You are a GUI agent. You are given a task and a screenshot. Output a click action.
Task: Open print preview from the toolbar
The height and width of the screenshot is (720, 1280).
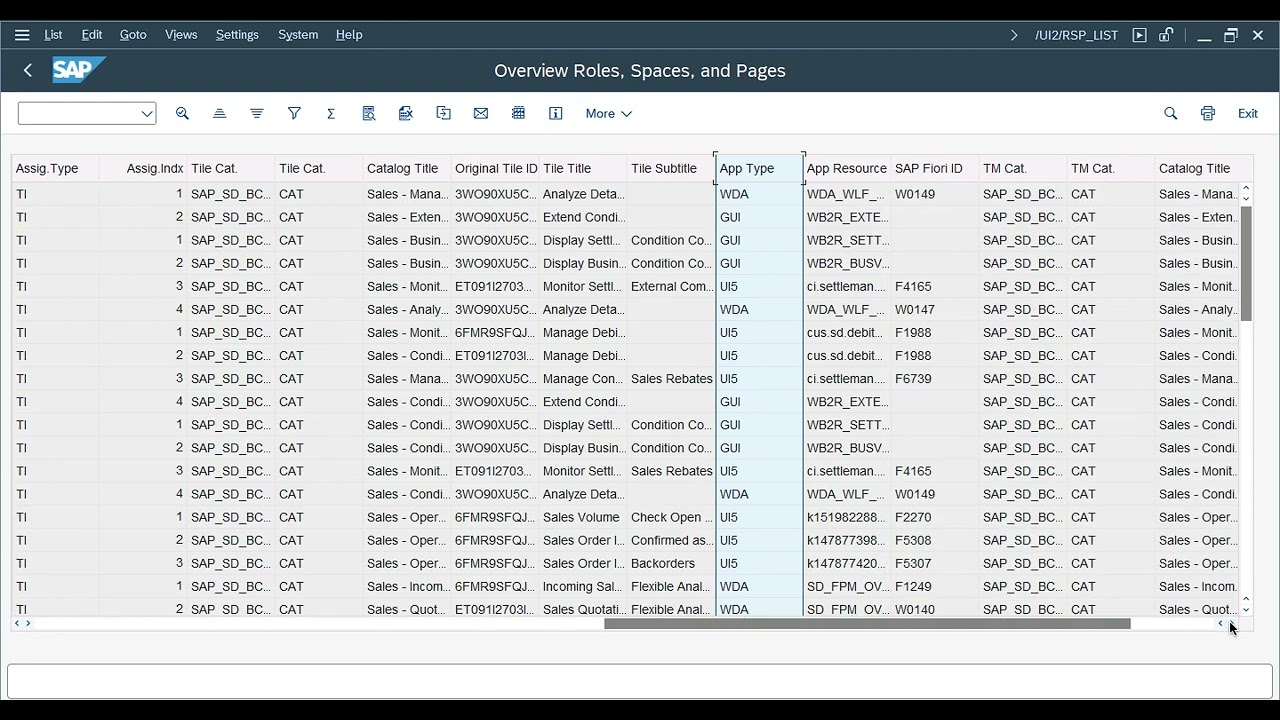369,114
